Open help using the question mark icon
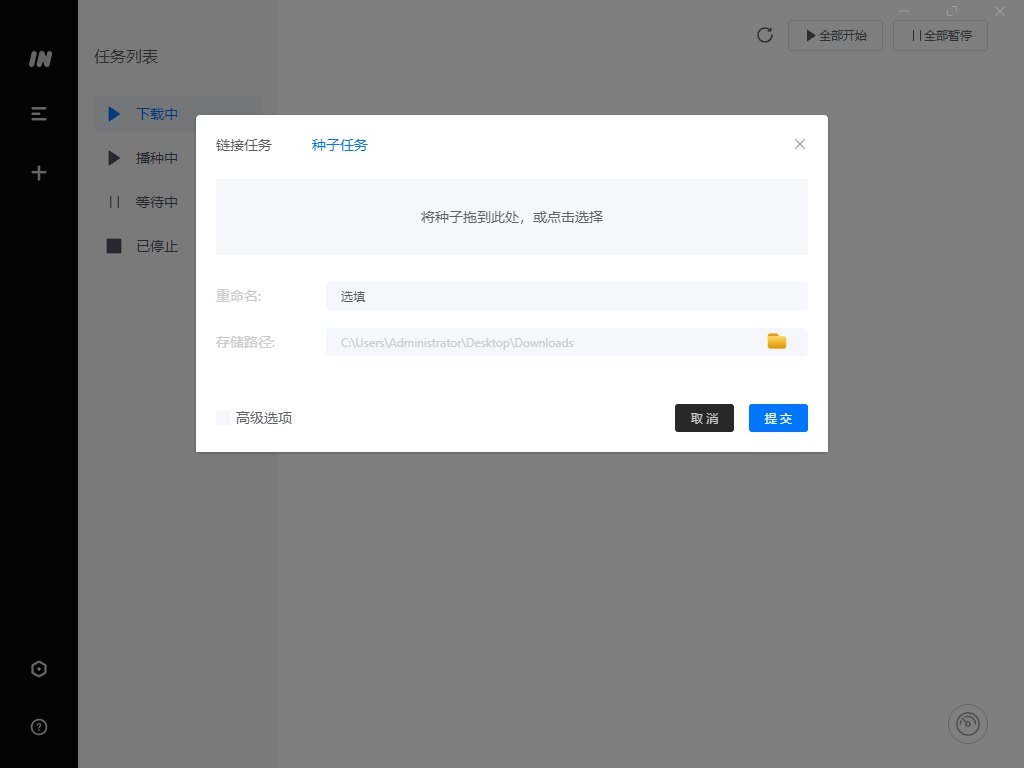This screenshot has width=1024, height=768. [x=38, y=726]
